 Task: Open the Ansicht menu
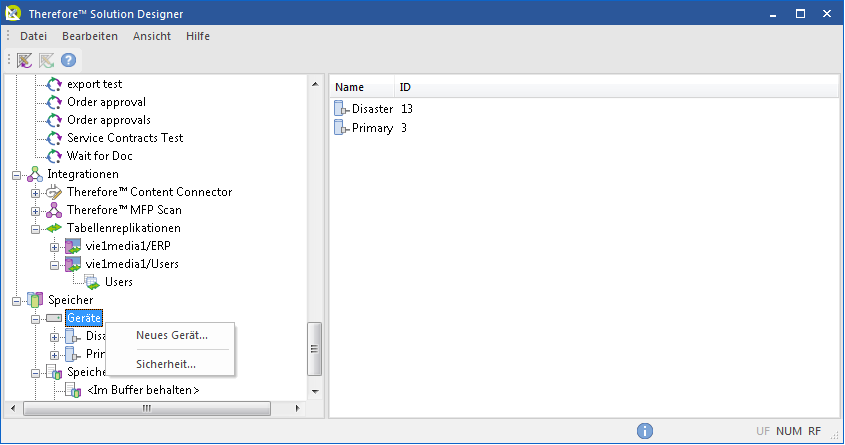(x=152, y=36)
